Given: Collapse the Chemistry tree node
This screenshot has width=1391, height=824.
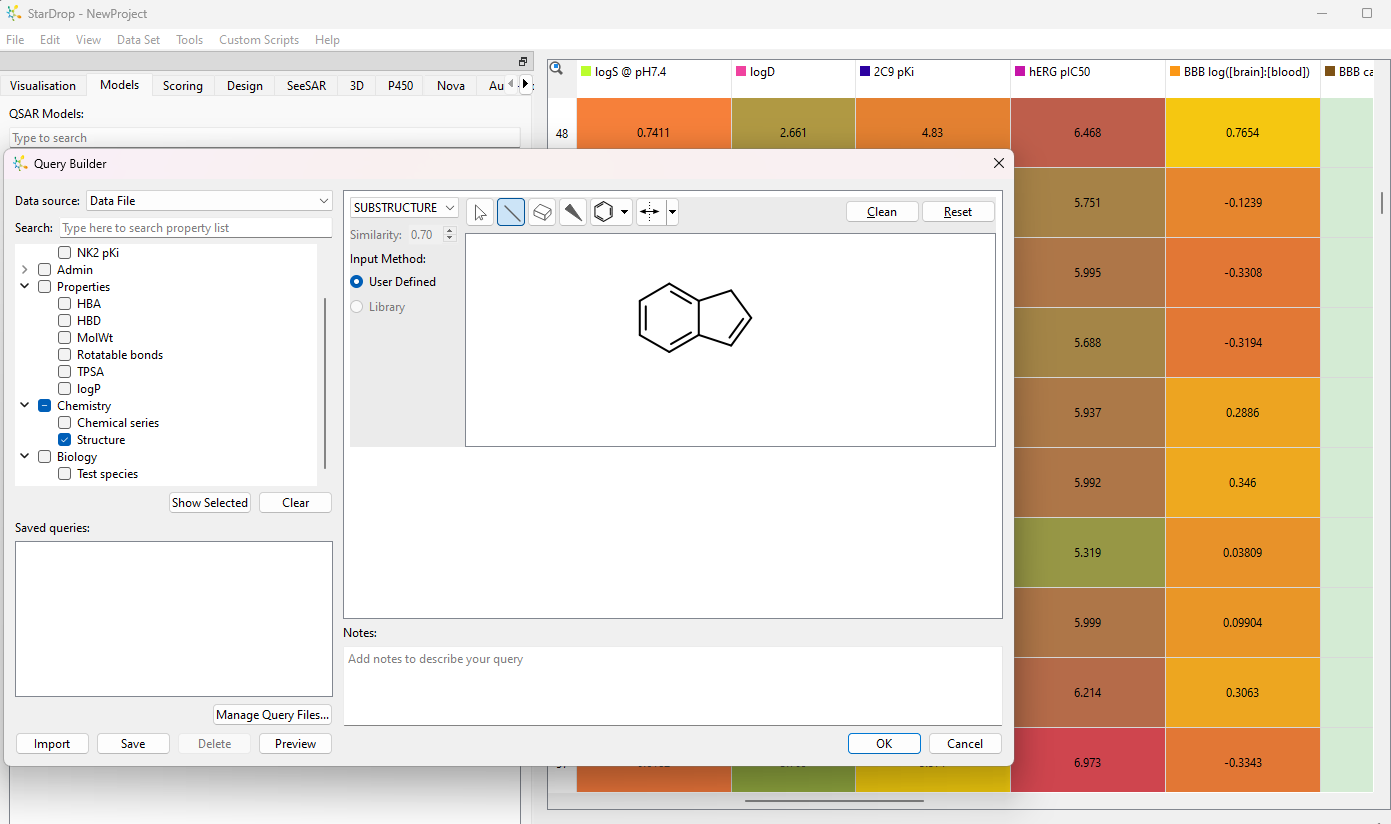Looking at the screenshot, I should tap(25, 406).
